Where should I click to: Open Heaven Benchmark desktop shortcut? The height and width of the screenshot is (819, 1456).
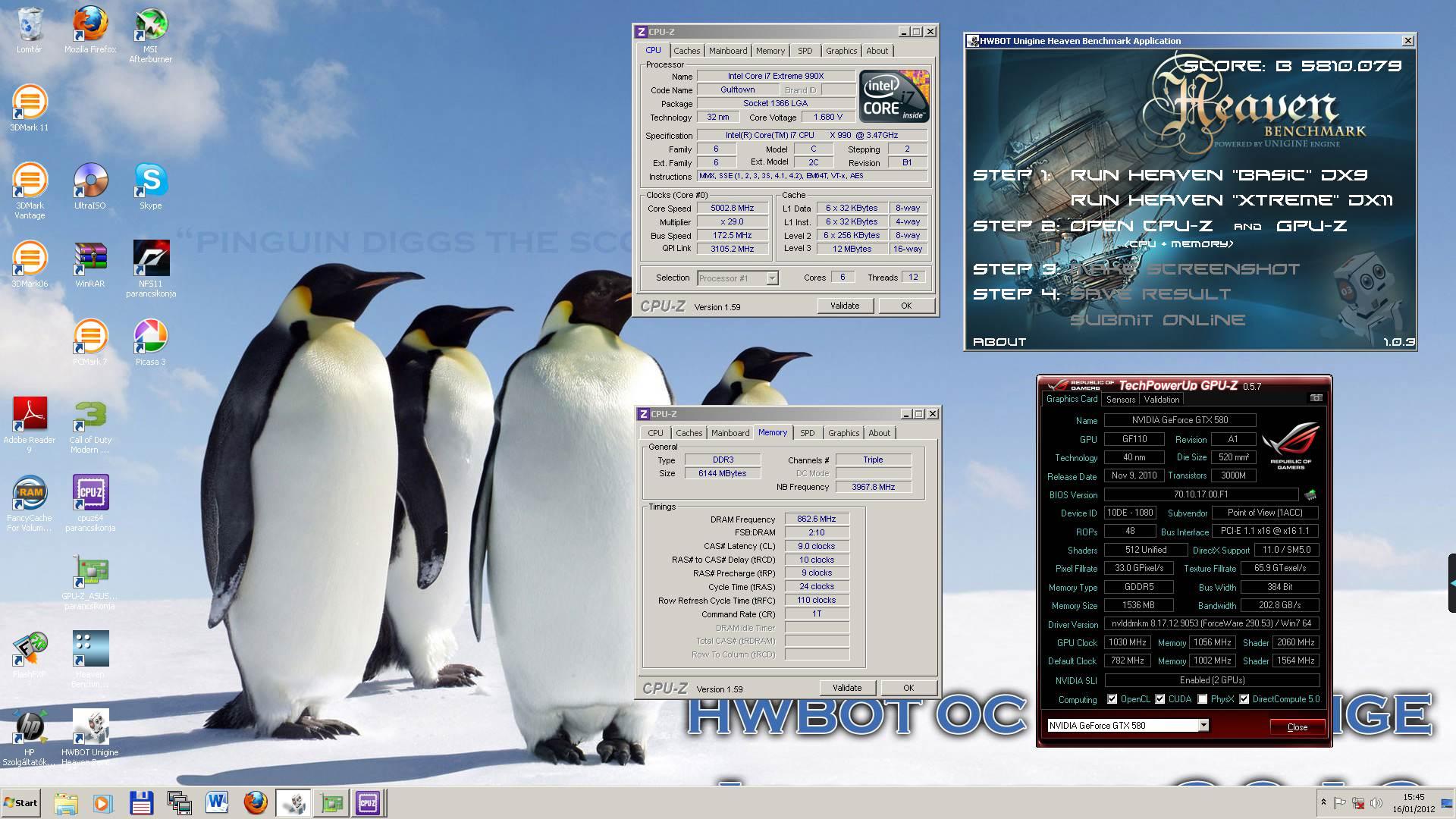(x=90, y=660)
